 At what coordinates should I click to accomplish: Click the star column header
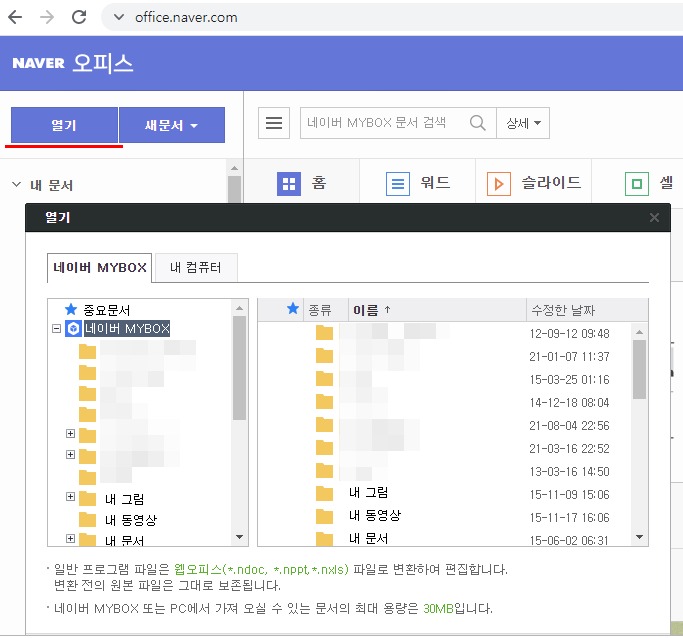click(x=293, y=309)
